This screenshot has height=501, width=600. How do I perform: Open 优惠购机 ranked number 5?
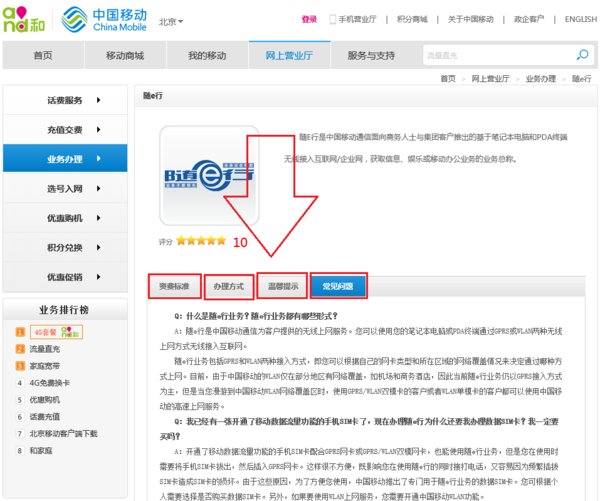pos(45,400)
